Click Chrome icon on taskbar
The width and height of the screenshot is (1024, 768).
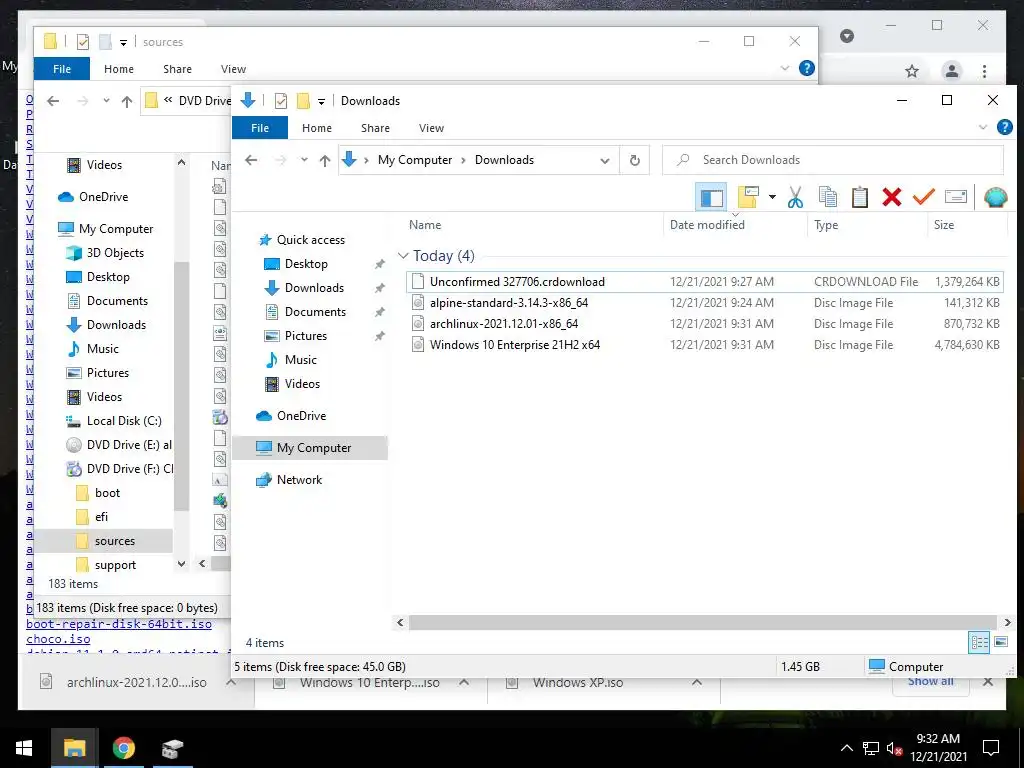click(123, 748)
